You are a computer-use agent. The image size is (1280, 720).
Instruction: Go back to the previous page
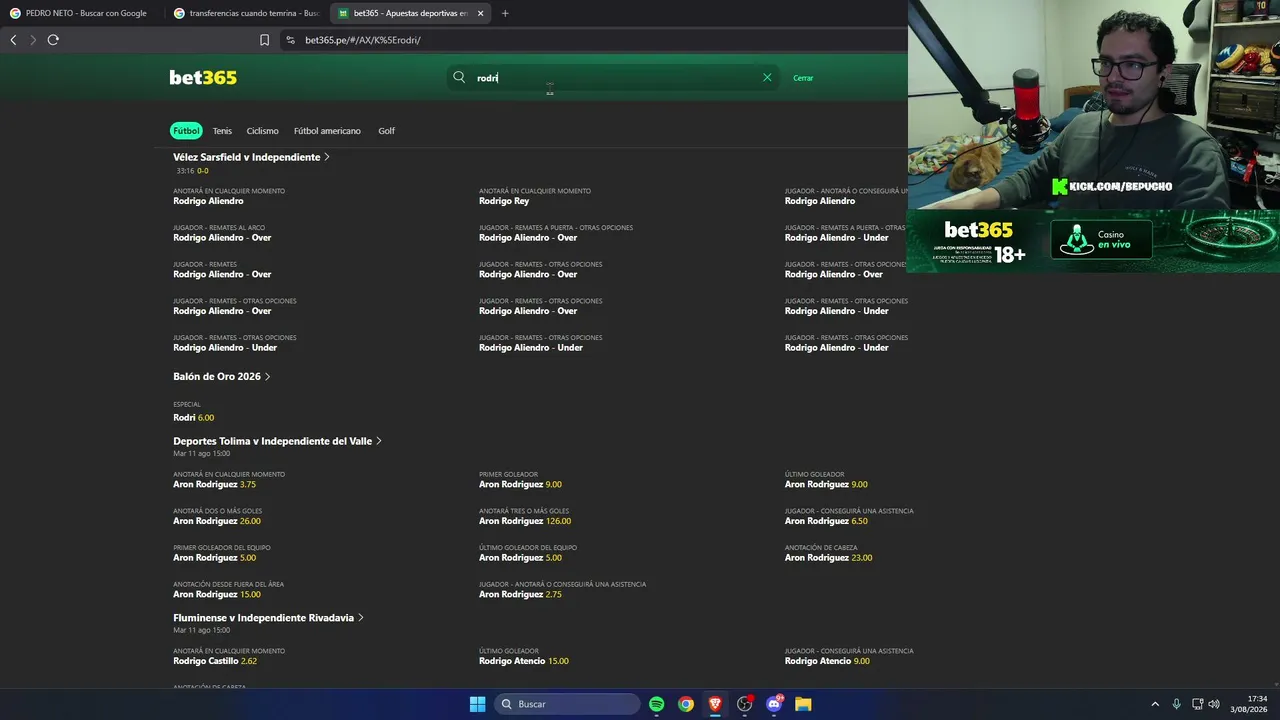13,40
